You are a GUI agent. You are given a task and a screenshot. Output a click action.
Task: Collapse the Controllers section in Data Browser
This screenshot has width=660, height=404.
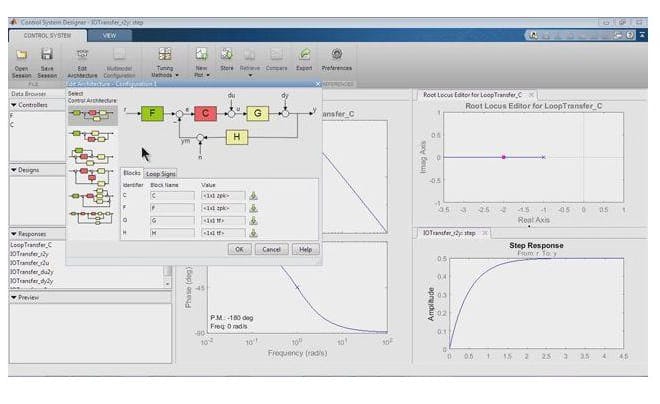click(14, 105)
